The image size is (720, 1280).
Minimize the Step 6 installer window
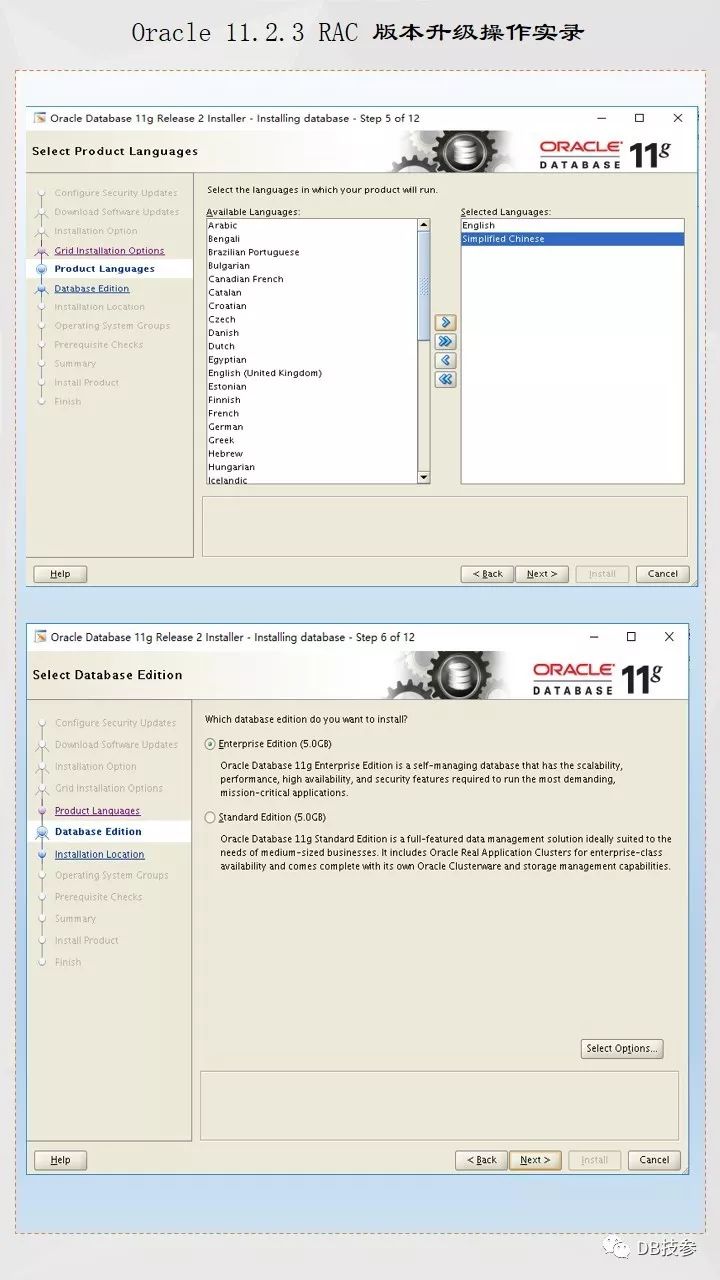click(x=593, y=637)
